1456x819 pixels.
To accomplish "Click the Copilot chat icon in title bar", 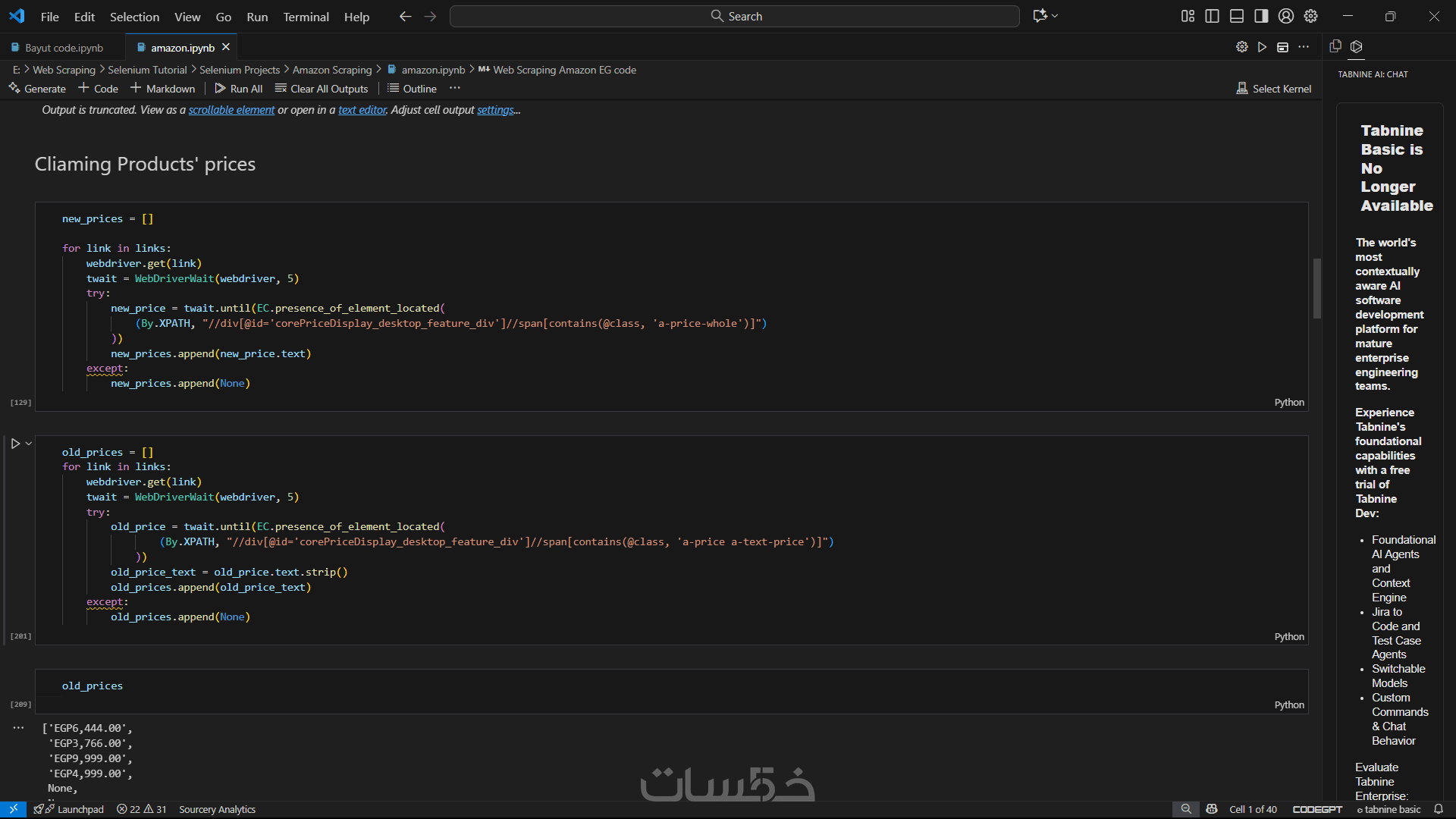I will 1040,16.
